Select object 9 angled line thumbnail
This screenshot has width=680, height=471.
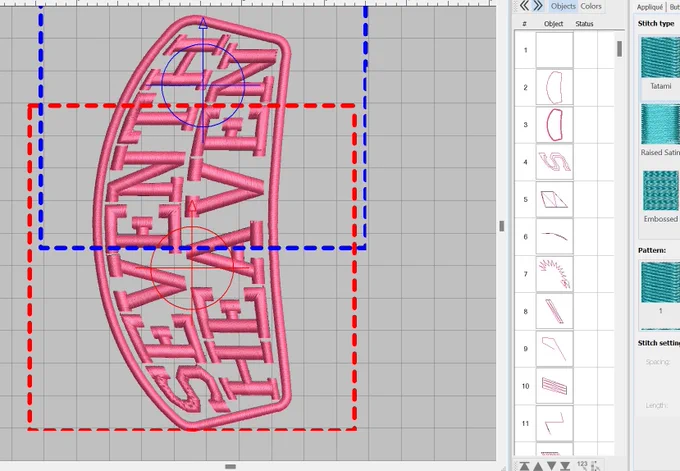(x=554, y=348)
